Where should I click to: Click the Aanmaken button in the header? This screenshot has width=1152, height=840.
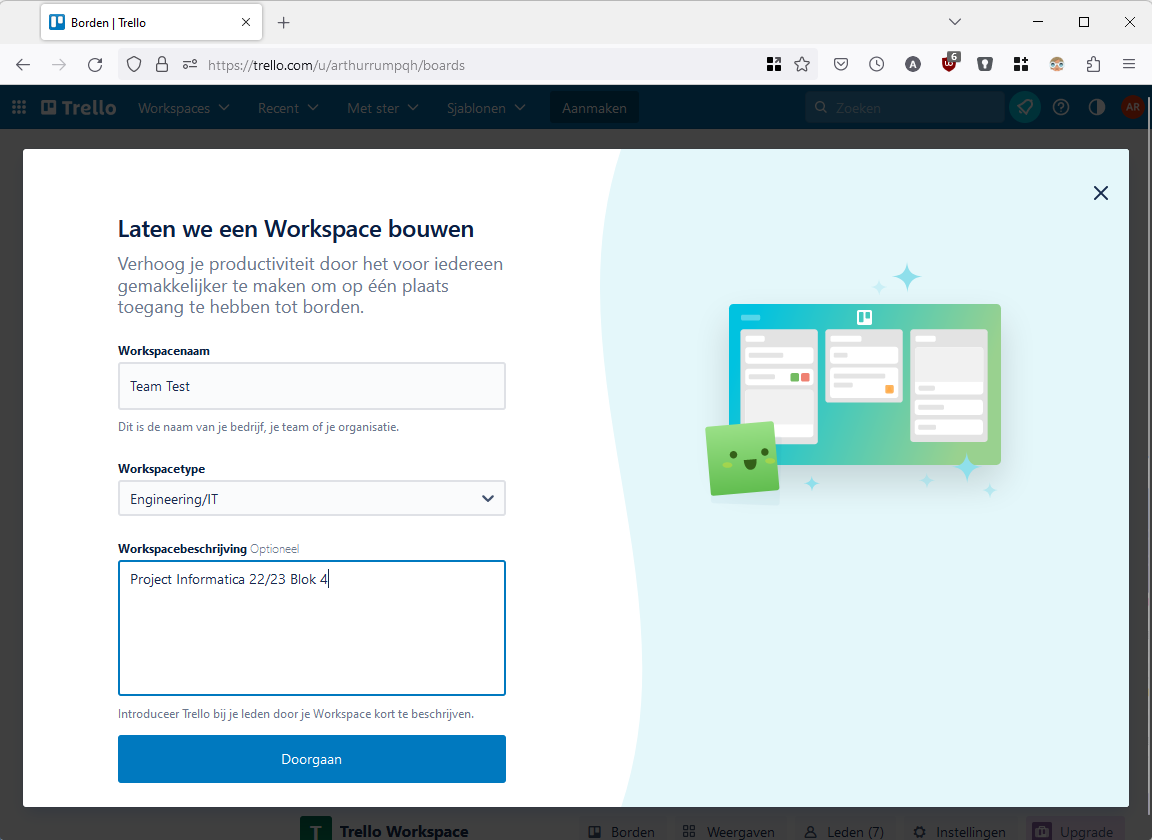594,108
